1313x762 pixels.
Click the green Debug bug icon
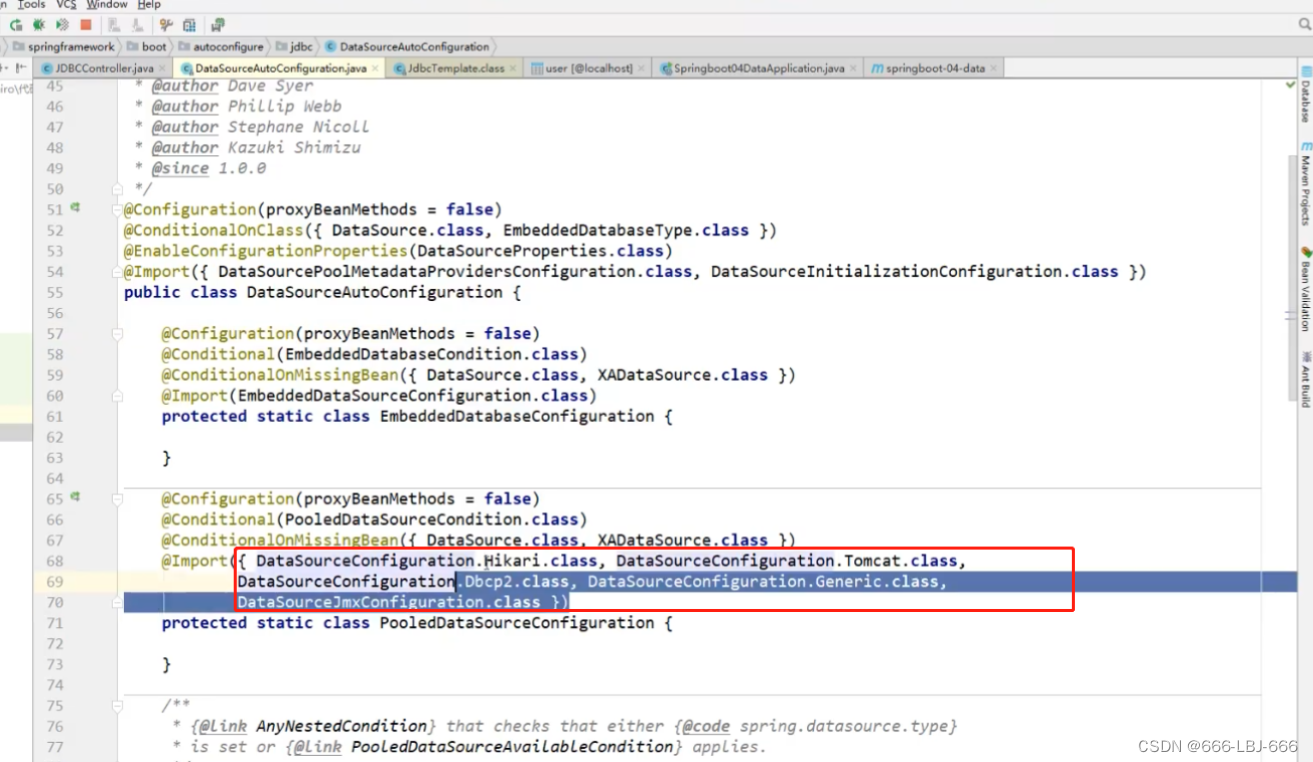click(39, 25)
